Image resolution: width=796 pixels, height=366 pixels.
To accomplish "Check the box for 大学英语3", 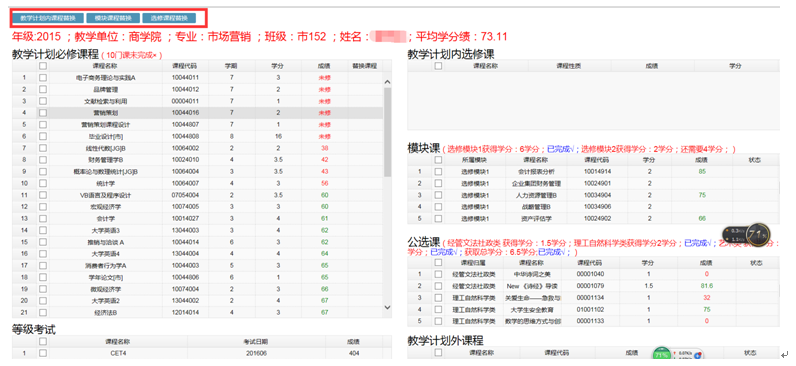I will point(43,230).
